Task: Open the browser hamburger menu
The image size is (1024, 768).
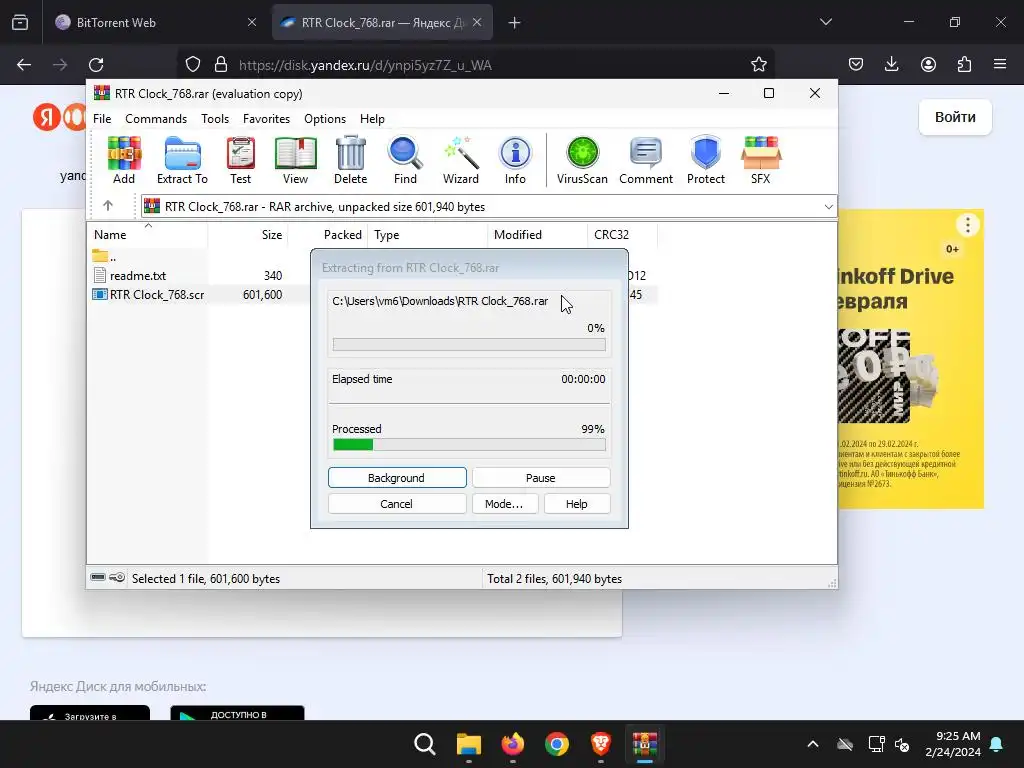Action: [x=1000, y=64]
